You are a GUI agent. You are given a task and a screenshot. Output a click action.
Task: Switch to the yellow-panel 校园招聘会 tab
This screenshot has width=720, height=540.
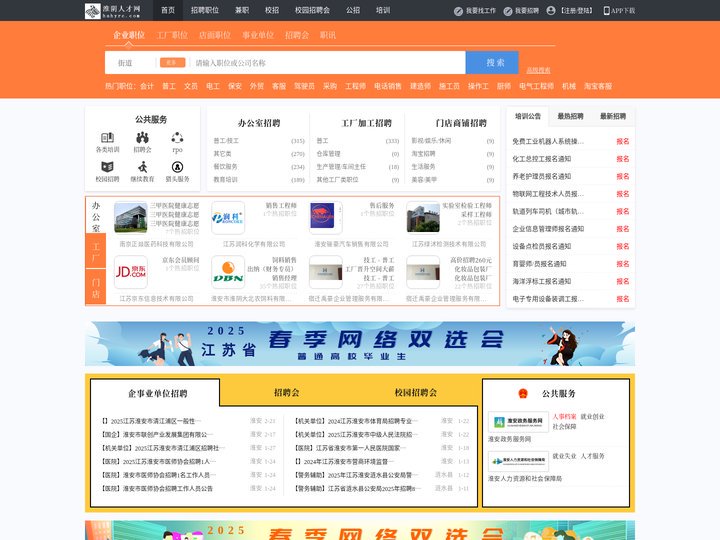416,392
